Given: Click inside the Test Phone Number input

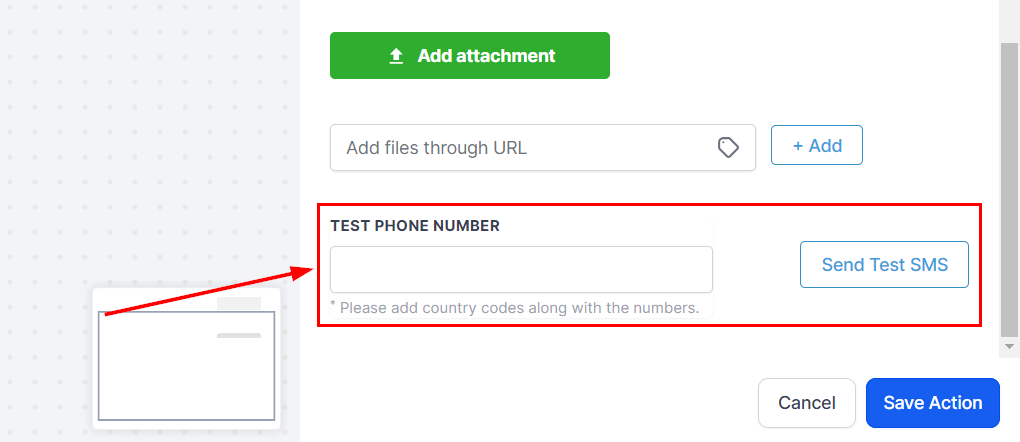Looking at the screenshot, I should pyautogui.click(x=521, y=270).
